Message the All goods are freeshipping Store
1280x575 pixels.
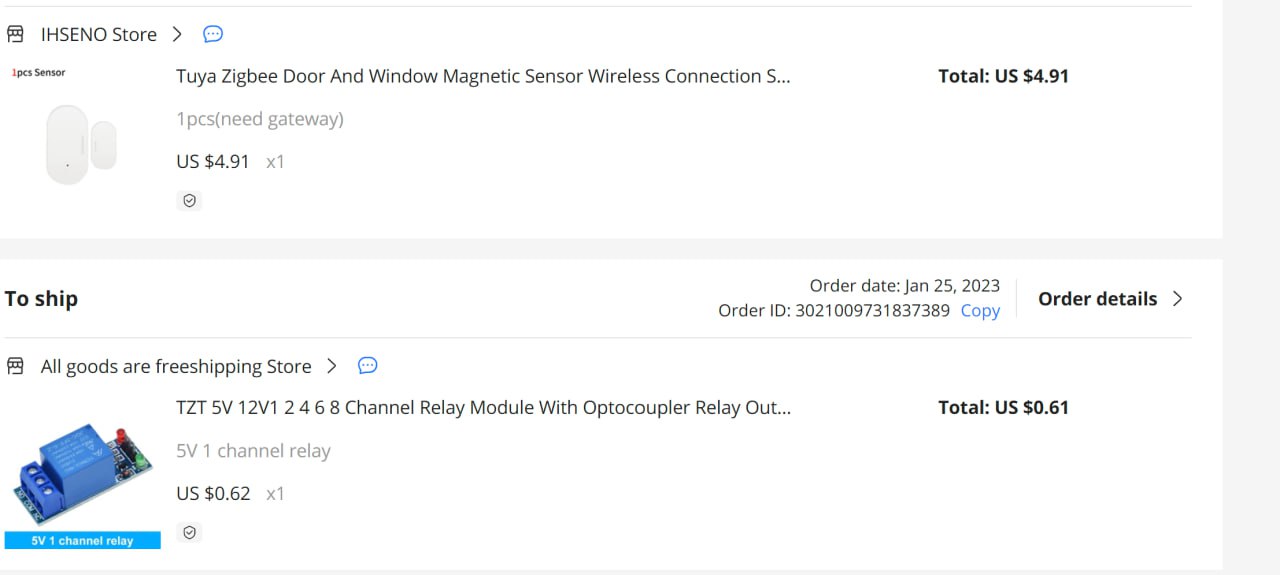[x=368, y=366]
